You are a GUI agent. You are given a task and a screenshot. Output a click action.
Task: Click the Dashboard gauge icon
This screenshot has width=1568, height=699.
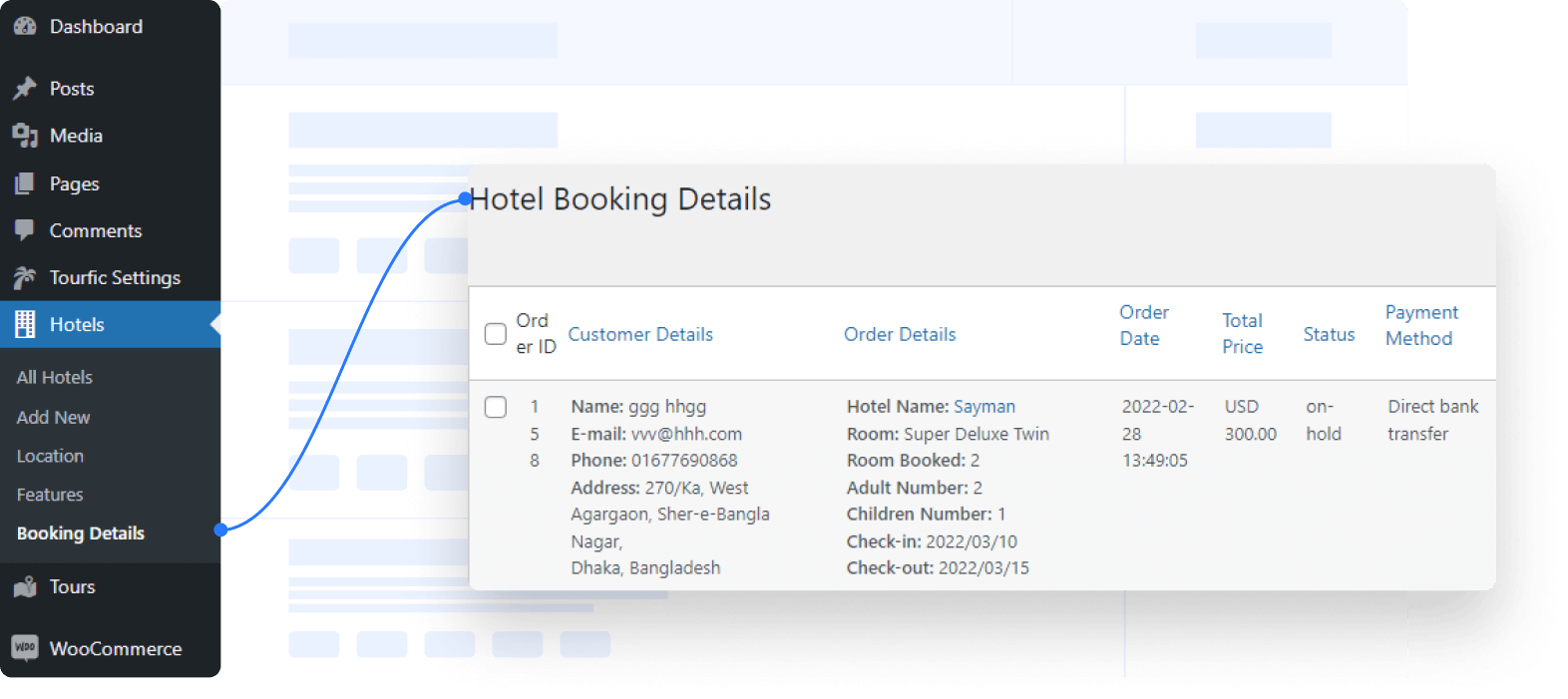click(25, 27)
